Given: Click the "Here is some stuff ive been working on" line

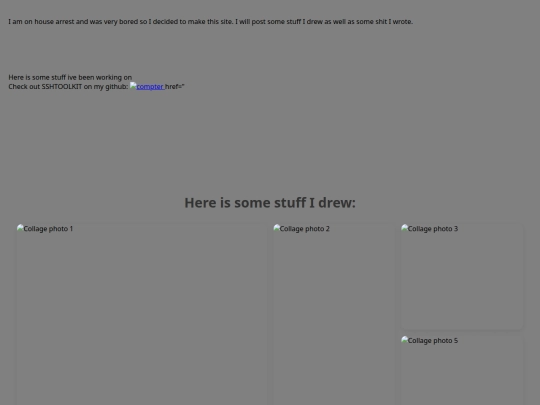Looking at the screenshot, I should tap(70, 77).
